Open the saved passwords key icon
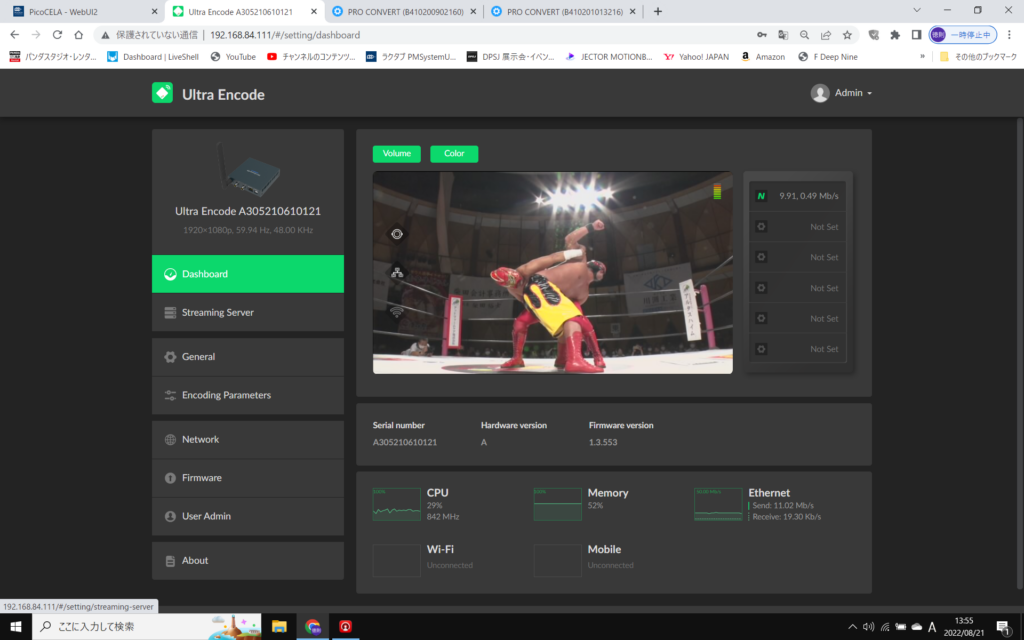Image resolution: width=1024 pixels, height=640 pixels. click(761, 35)
